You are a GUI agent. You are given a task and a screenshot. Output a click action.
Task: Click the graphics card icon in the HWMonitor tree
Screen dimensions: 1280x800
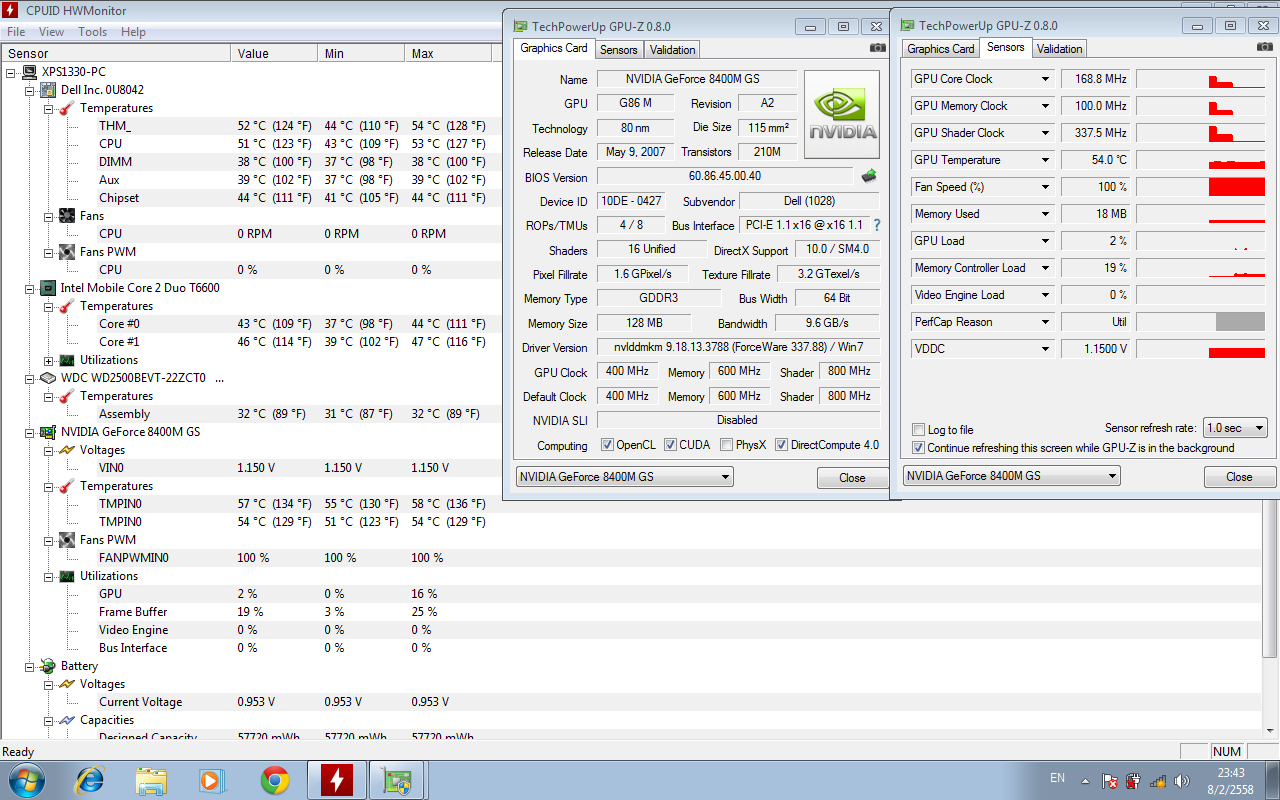(48, 432)
